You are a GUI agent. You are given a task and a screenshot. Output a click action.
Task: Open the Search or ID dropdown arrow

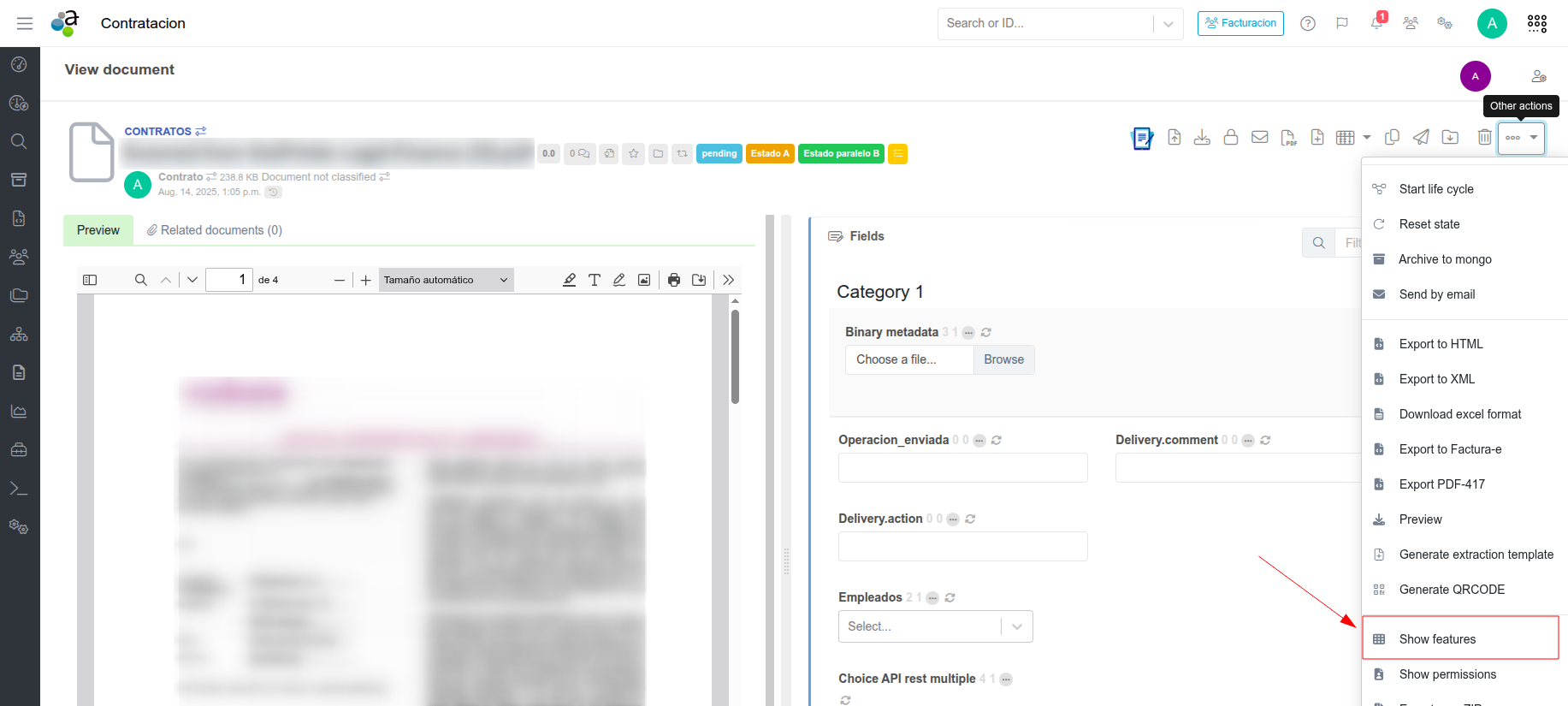click(1168, 24)
